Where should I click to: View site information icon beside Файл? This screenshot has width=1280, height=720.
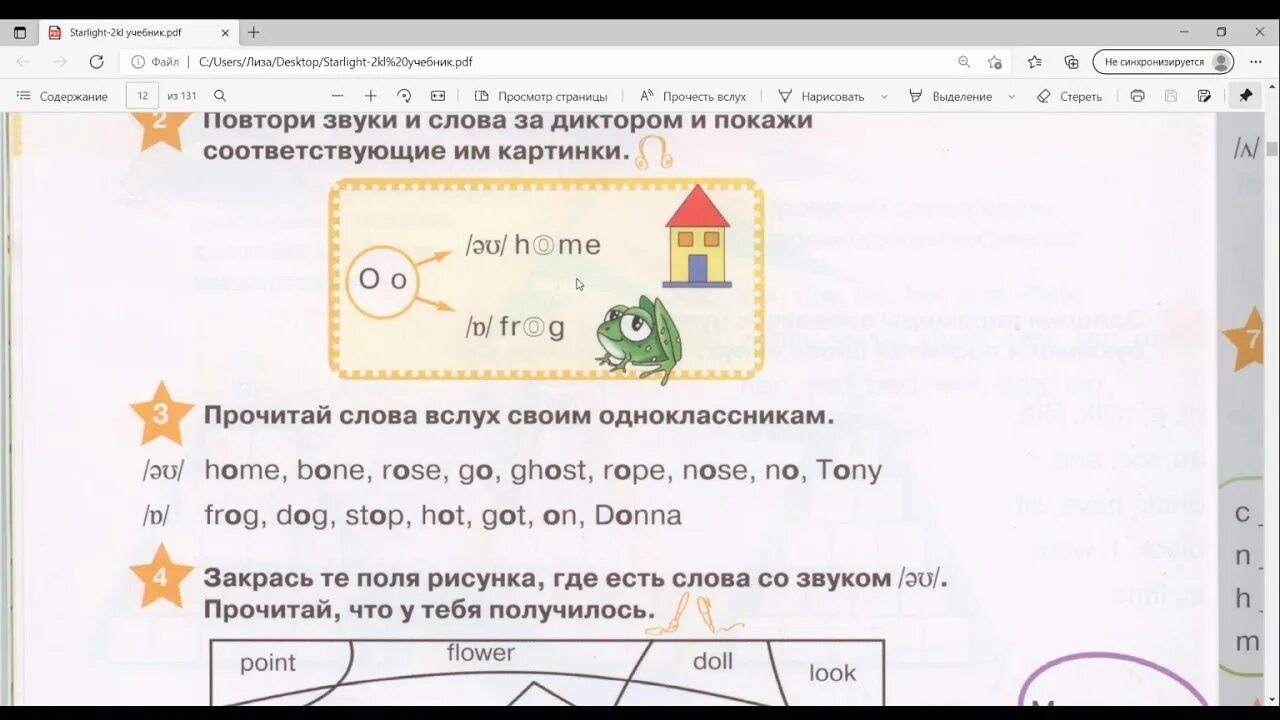[x=138, y=62]
